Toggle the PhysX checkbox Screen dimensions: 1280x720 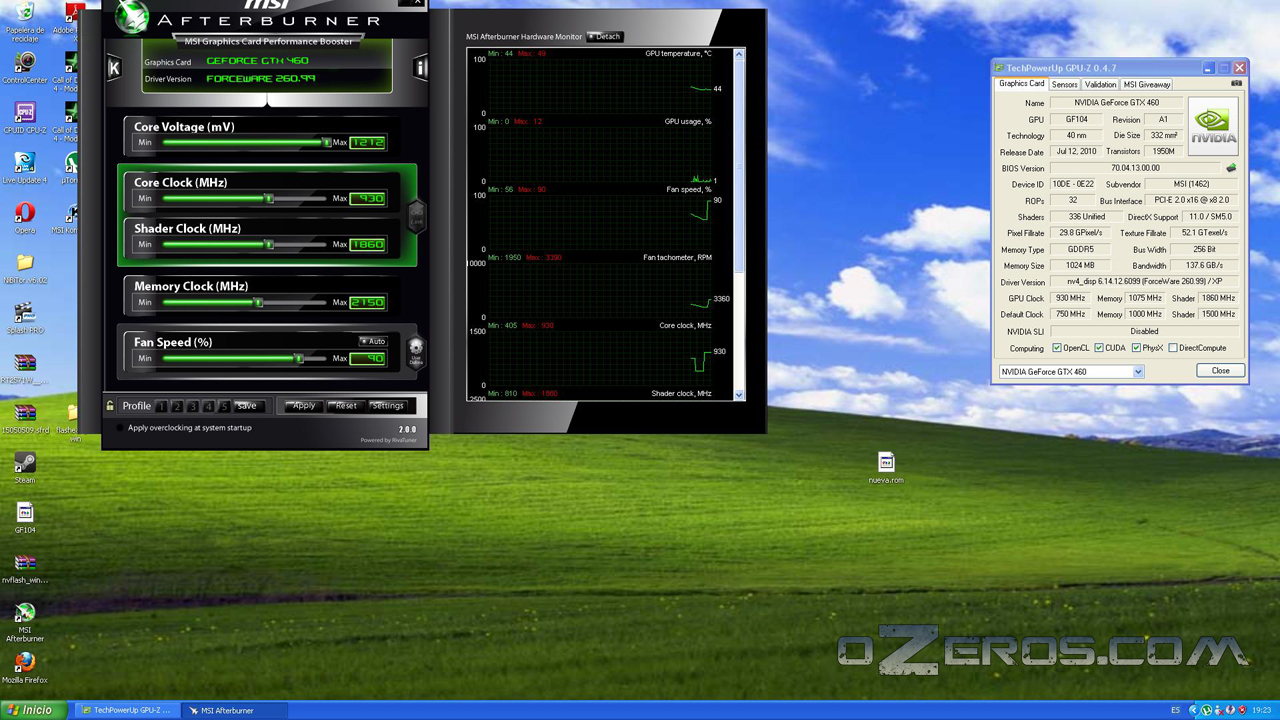(1136, 348)
